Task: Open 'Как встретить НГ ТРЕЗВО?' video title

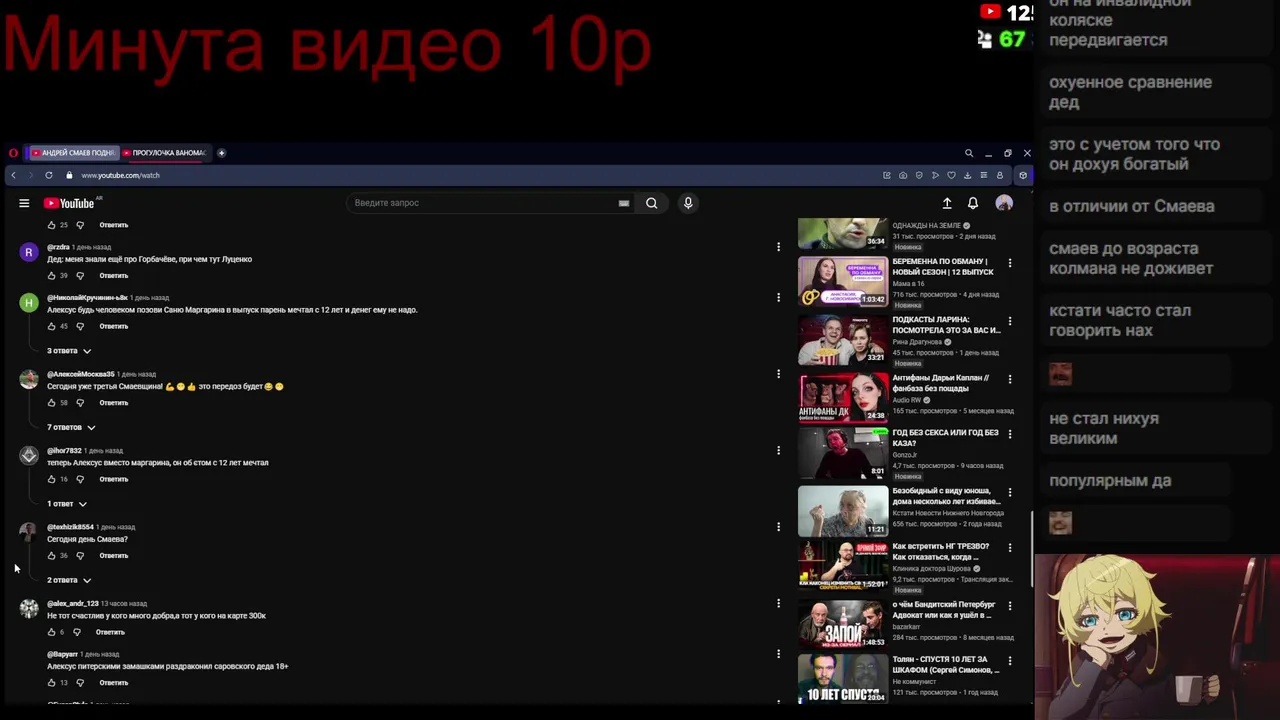Action: coord(941,552)
